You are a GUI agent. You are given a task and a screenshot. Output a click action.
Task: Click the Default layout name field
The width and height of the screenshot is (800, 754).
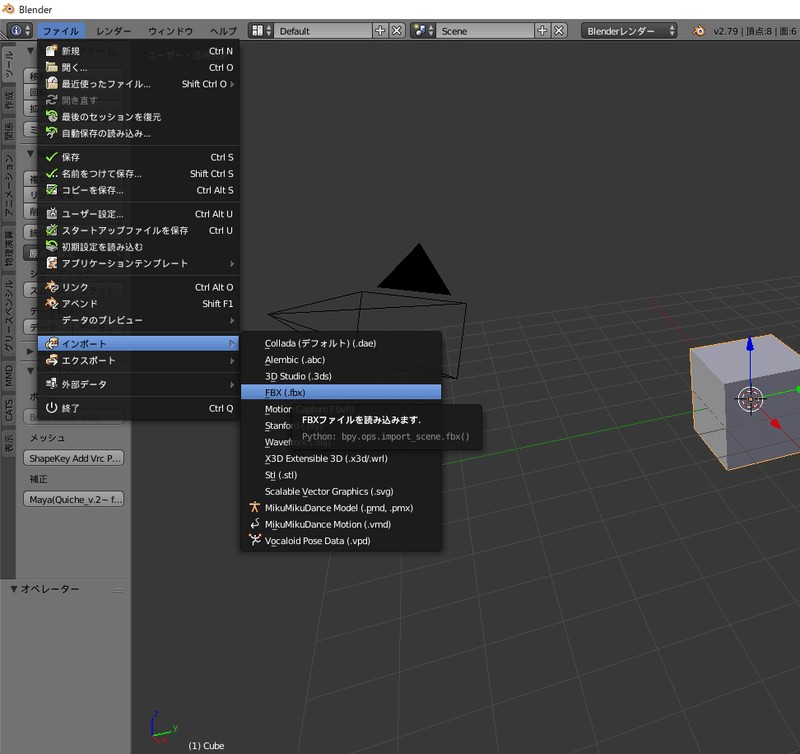pos(322,31)
